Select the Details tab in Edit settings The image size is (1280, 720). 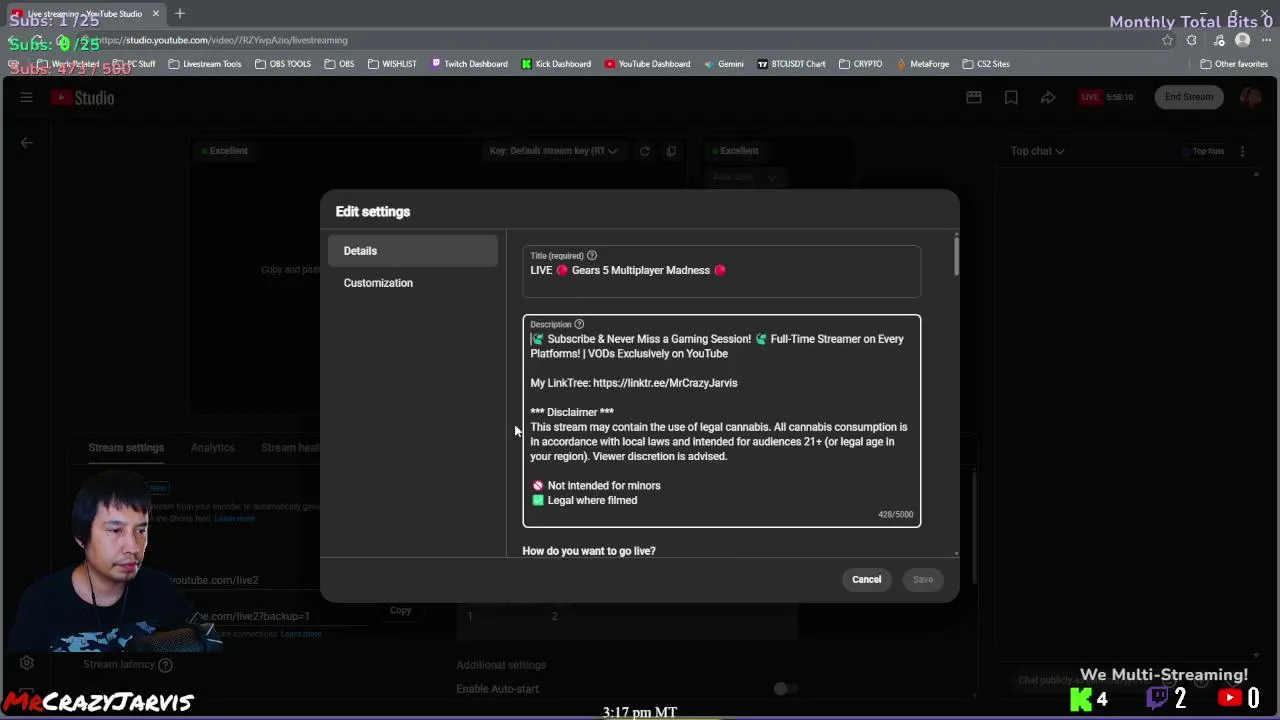412,251
